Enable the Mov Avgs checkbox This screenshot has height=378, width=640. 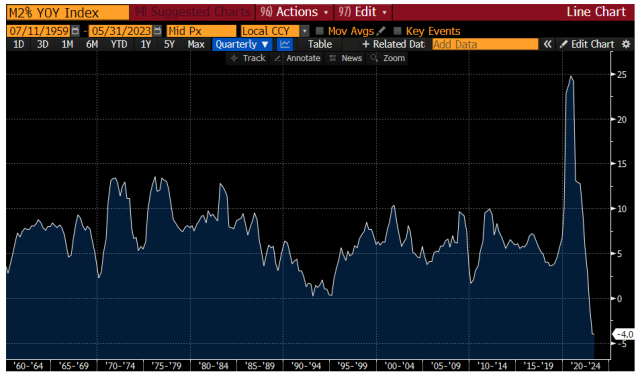[x=320, y=31]
